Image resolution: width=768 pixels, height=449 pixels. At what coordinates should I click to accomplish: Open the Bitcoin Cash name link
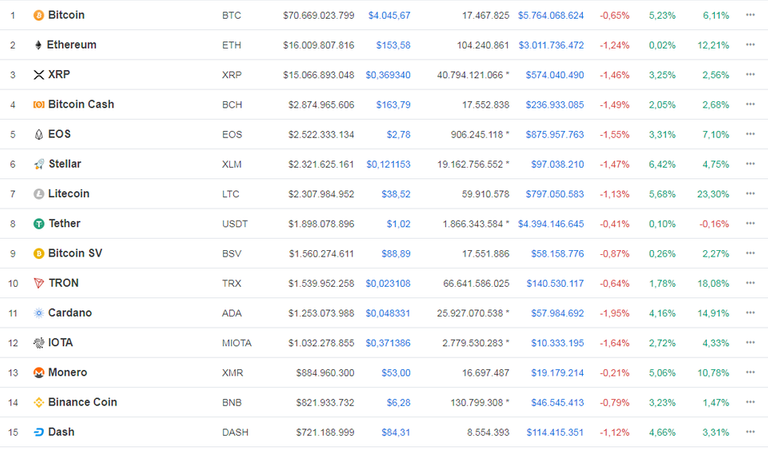click(x=81, y=104)
